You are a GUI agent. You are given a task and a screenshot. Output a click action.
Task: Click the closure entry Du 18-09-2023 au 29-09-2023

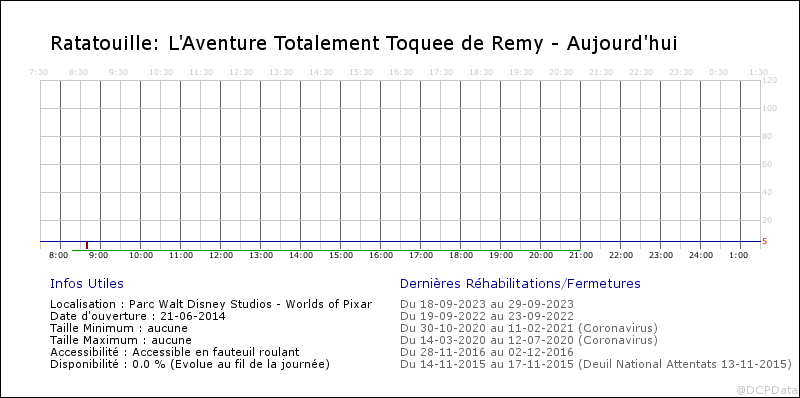click(487, 304)
